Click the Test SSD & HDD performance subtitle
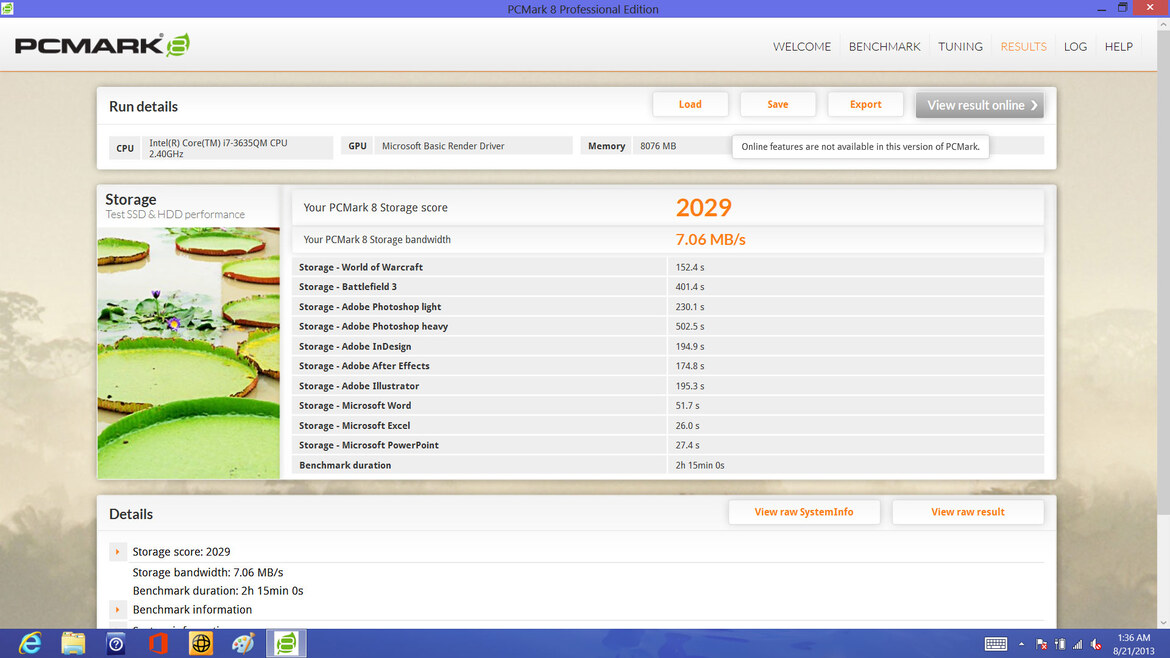This screenshot has width=1170, height=658. [x=175, y=214]
